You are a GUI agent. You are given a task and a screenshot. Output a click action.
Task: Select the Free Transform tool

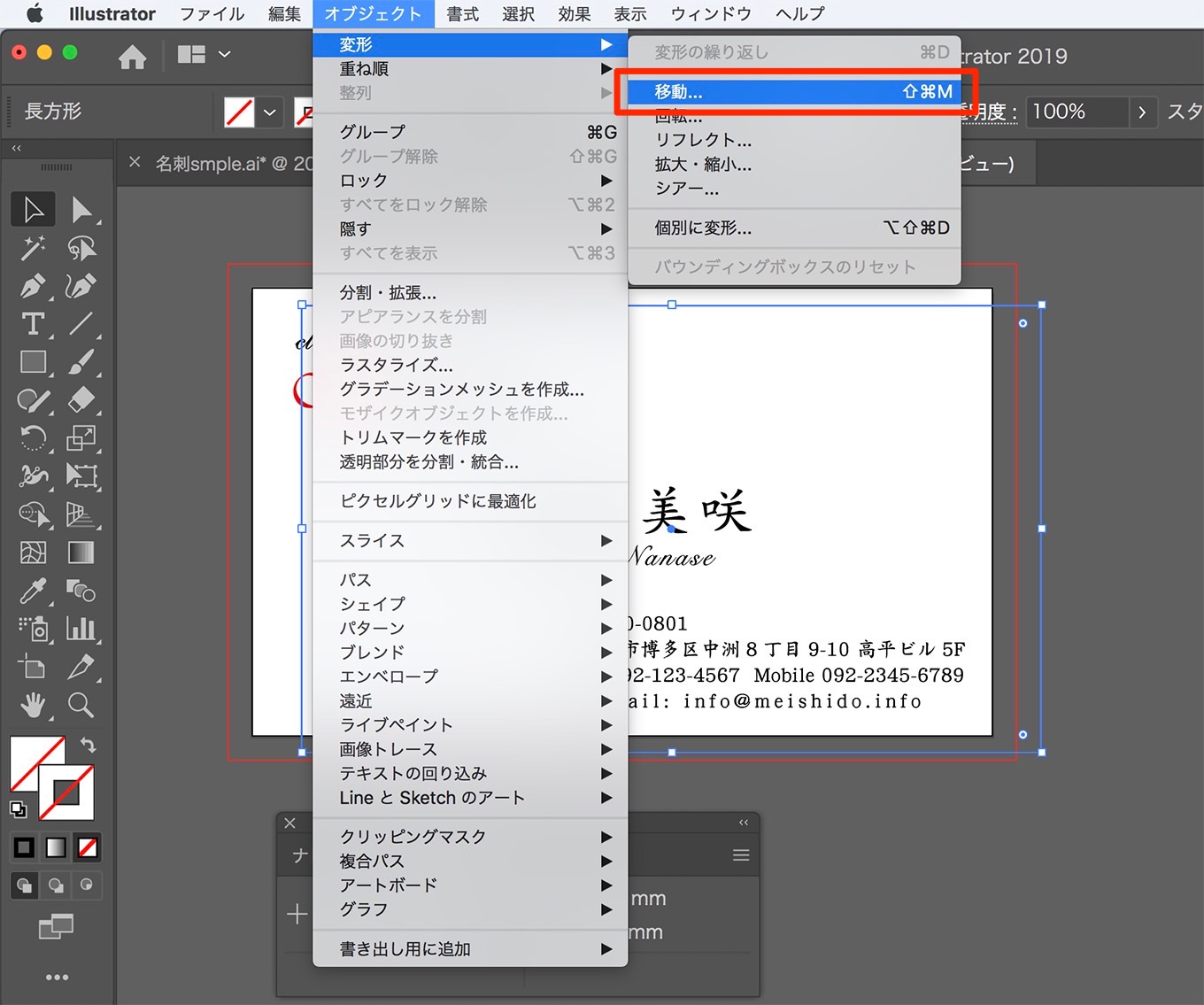coord(81,476)
